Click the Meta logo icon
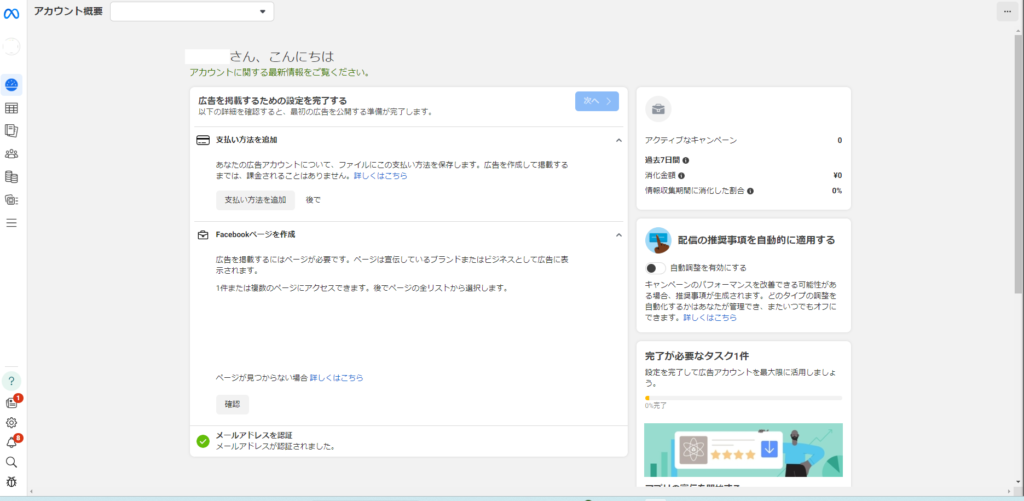This screenshot has width=1024, height=501. tap(12, 11)
